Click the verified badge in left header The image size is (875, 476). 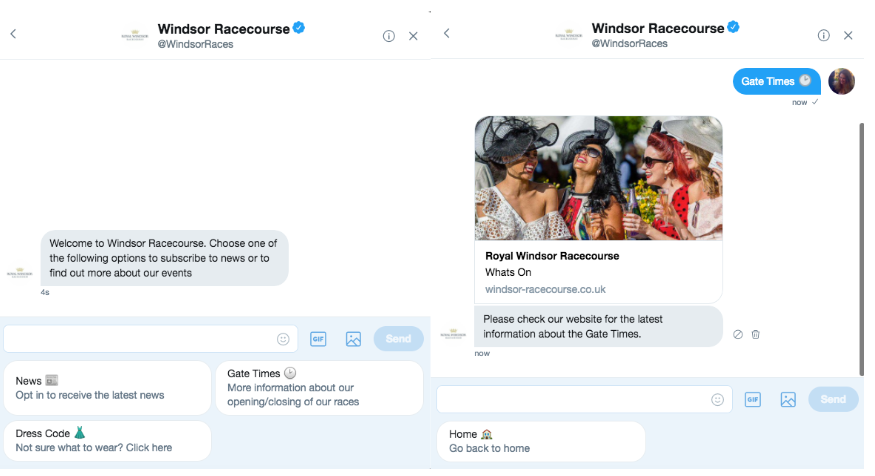click(299, 27)
